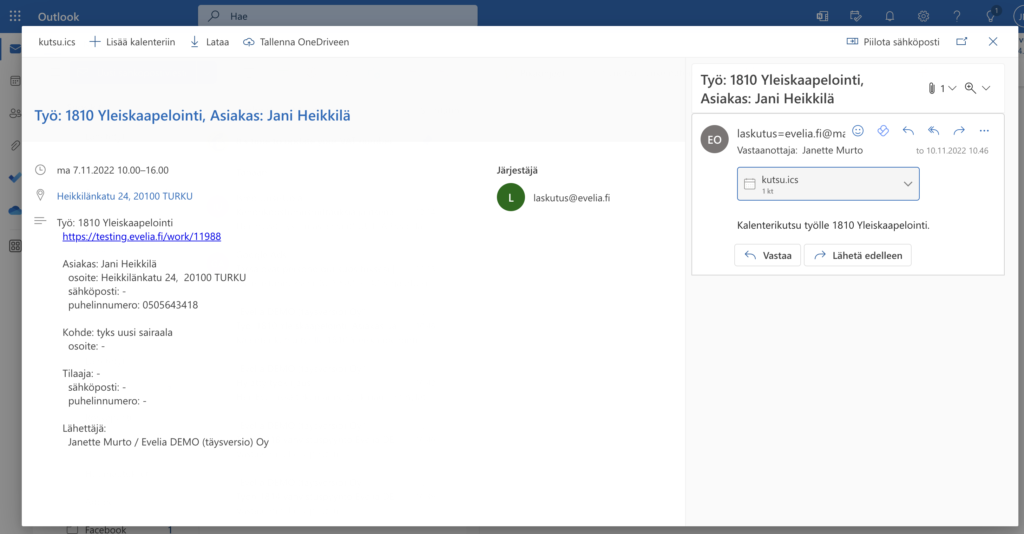The image size is (1024, 534).
Task: Hide email with Piilota sähköposti
Action: [x=893, y=42]
